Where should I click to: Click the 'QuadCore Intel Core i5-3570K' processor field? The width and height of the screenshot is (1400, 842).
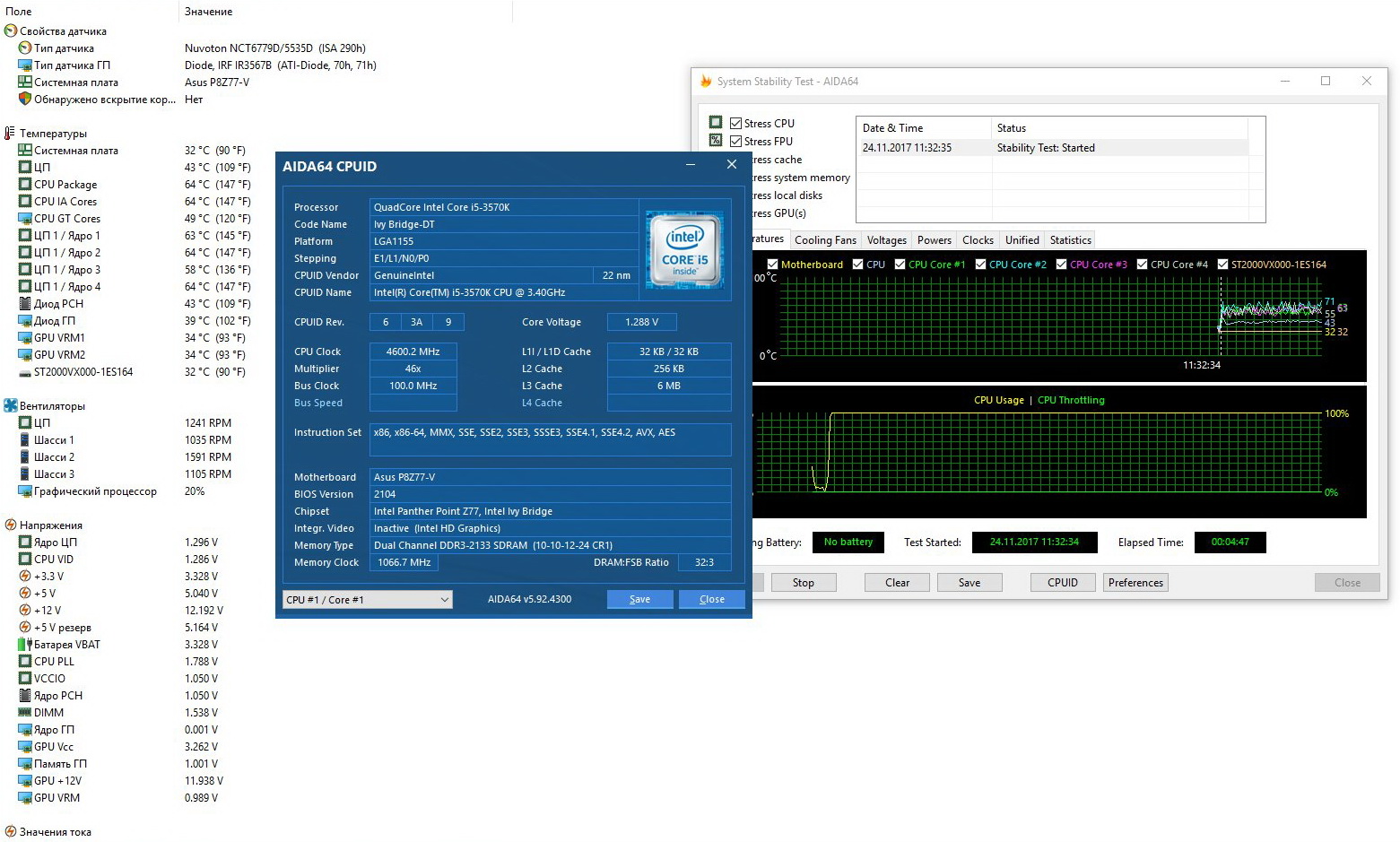tap(504, 207)
